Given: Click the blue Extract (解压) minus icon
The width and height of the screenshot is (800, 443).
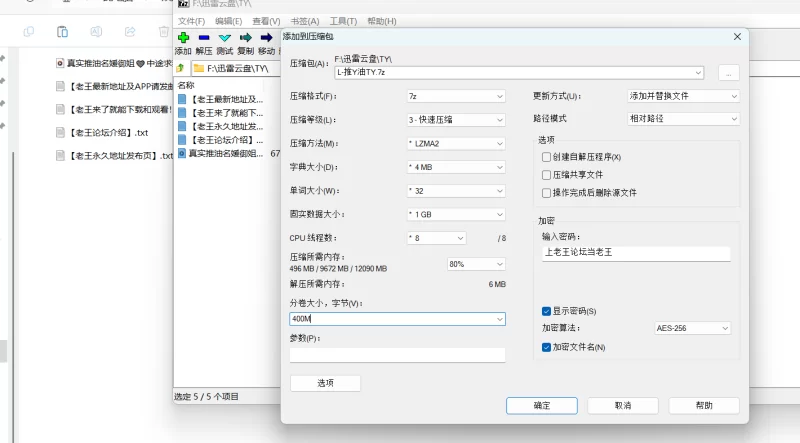Looking at the screenshot, I should 204,38.
